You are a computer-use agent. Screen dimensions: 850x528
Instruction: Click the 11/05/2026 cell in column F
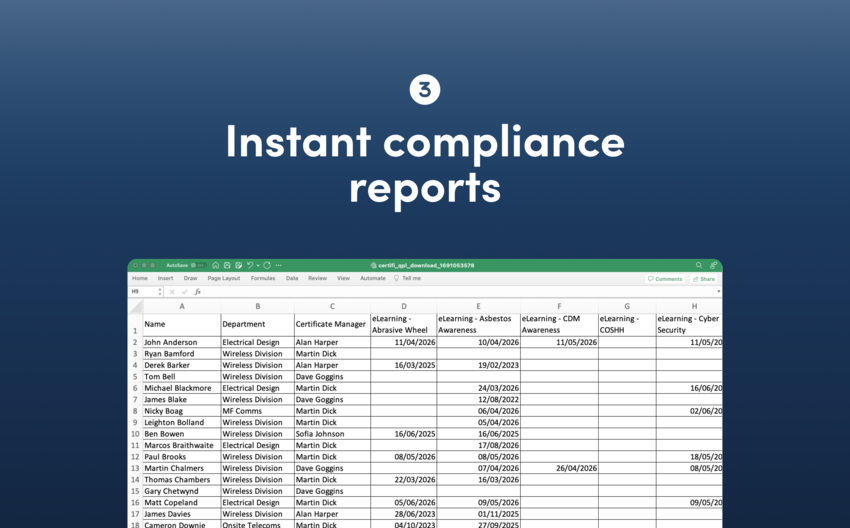pos(559,343)
